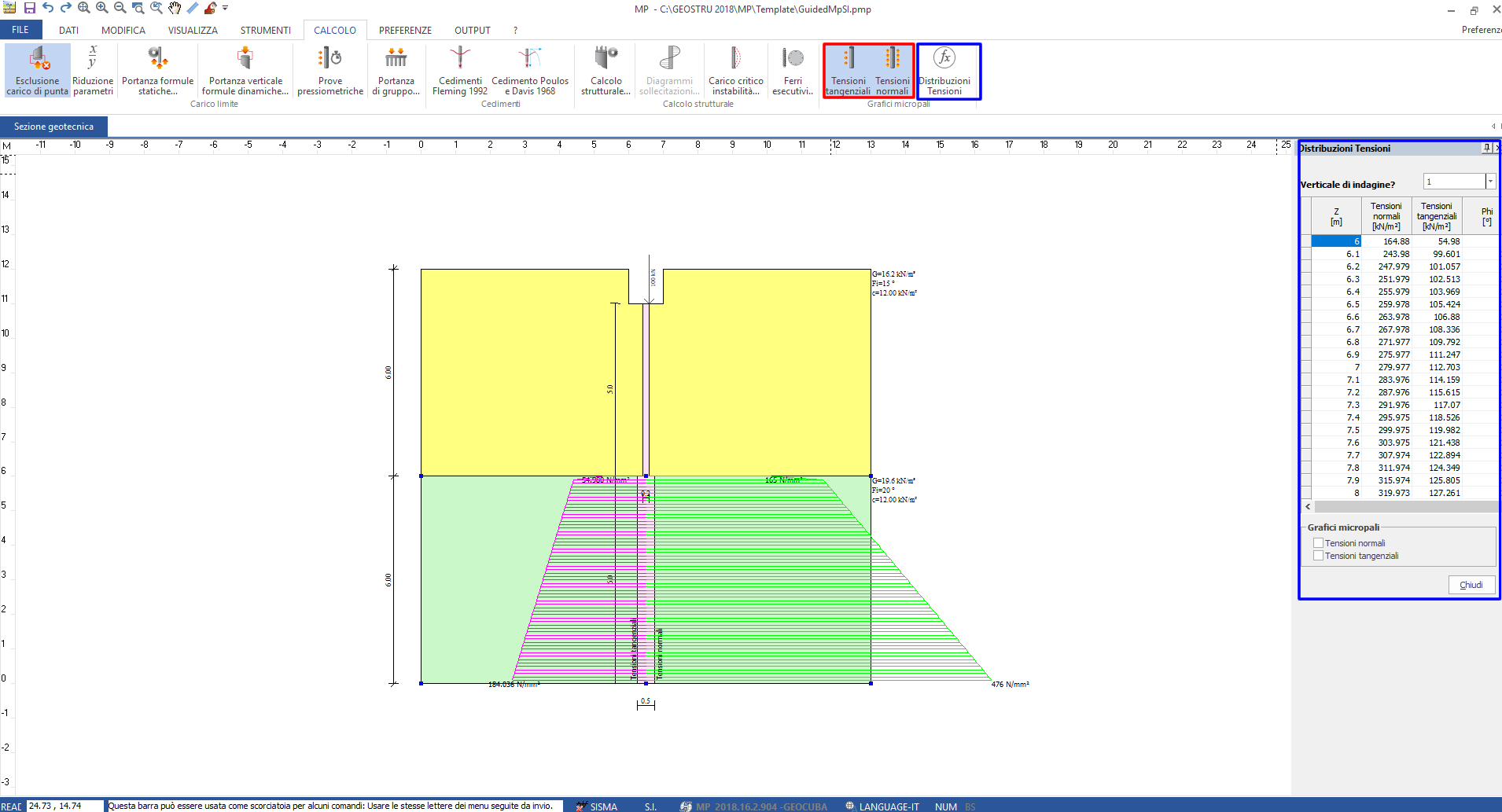This screenshot has width=1502, height=812.
Task: Open Portanza di gruppo calculation
Action: click(396, 71)
